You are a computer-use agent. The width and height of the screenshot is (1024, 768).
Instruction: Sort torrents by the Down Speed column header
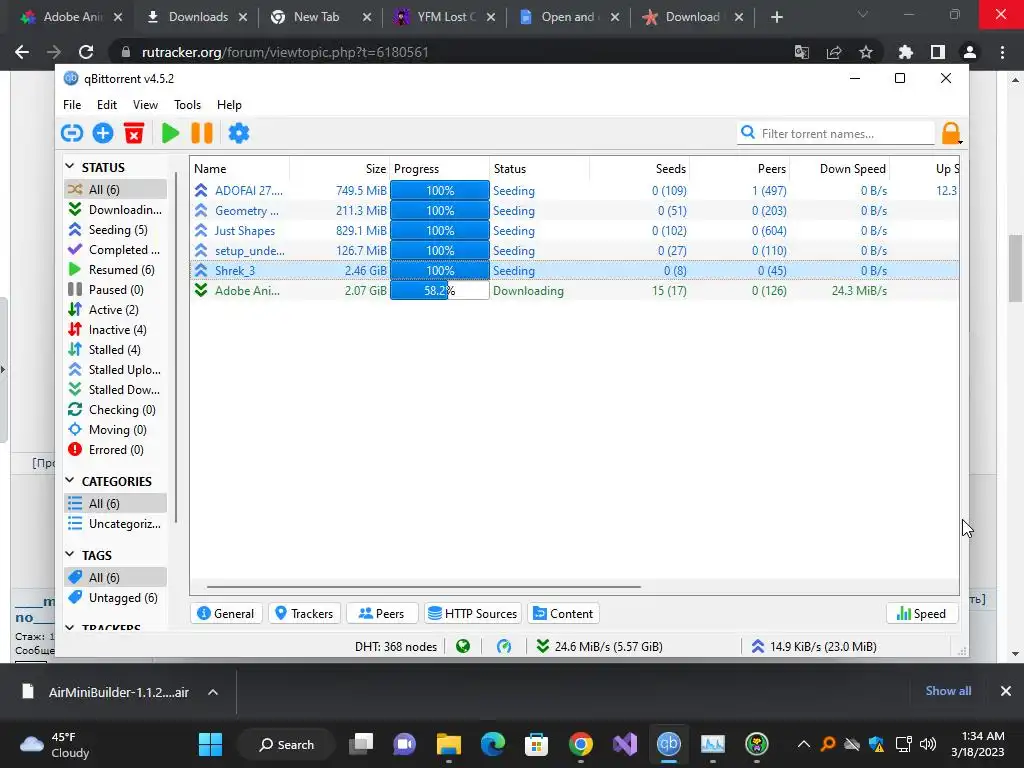[839, 168]
